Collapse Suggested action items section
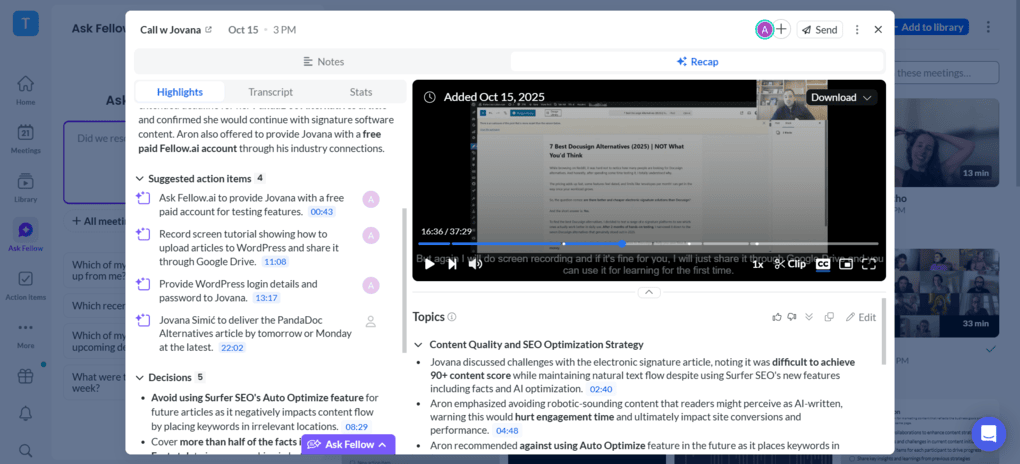This screenshot has width=1020, height=464. coord(140,179)
